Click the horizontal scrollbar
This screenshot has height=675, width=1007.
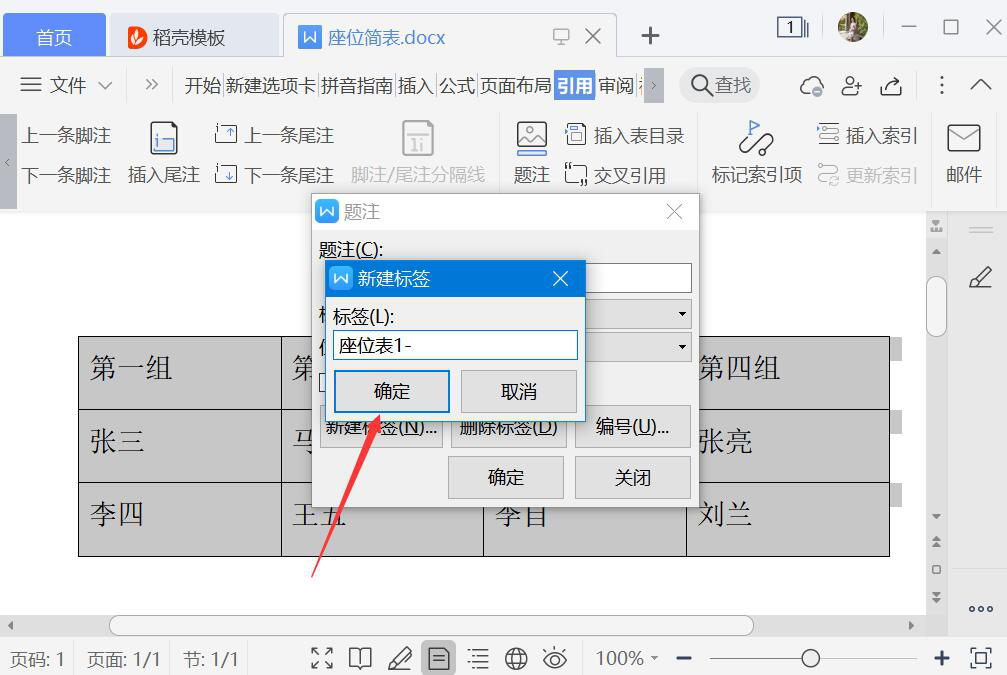pyautogui.click(x=432, y=625)
